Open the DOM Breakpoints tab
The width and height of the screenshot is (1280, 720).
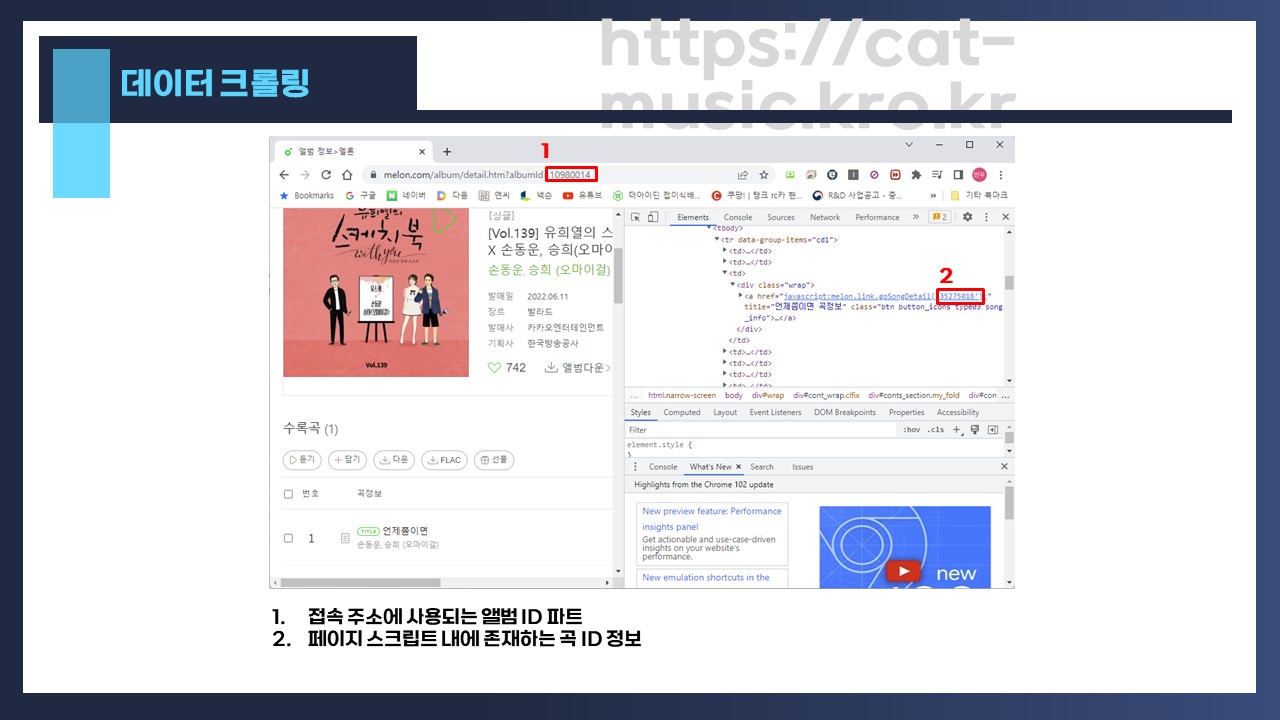point(844,412)
